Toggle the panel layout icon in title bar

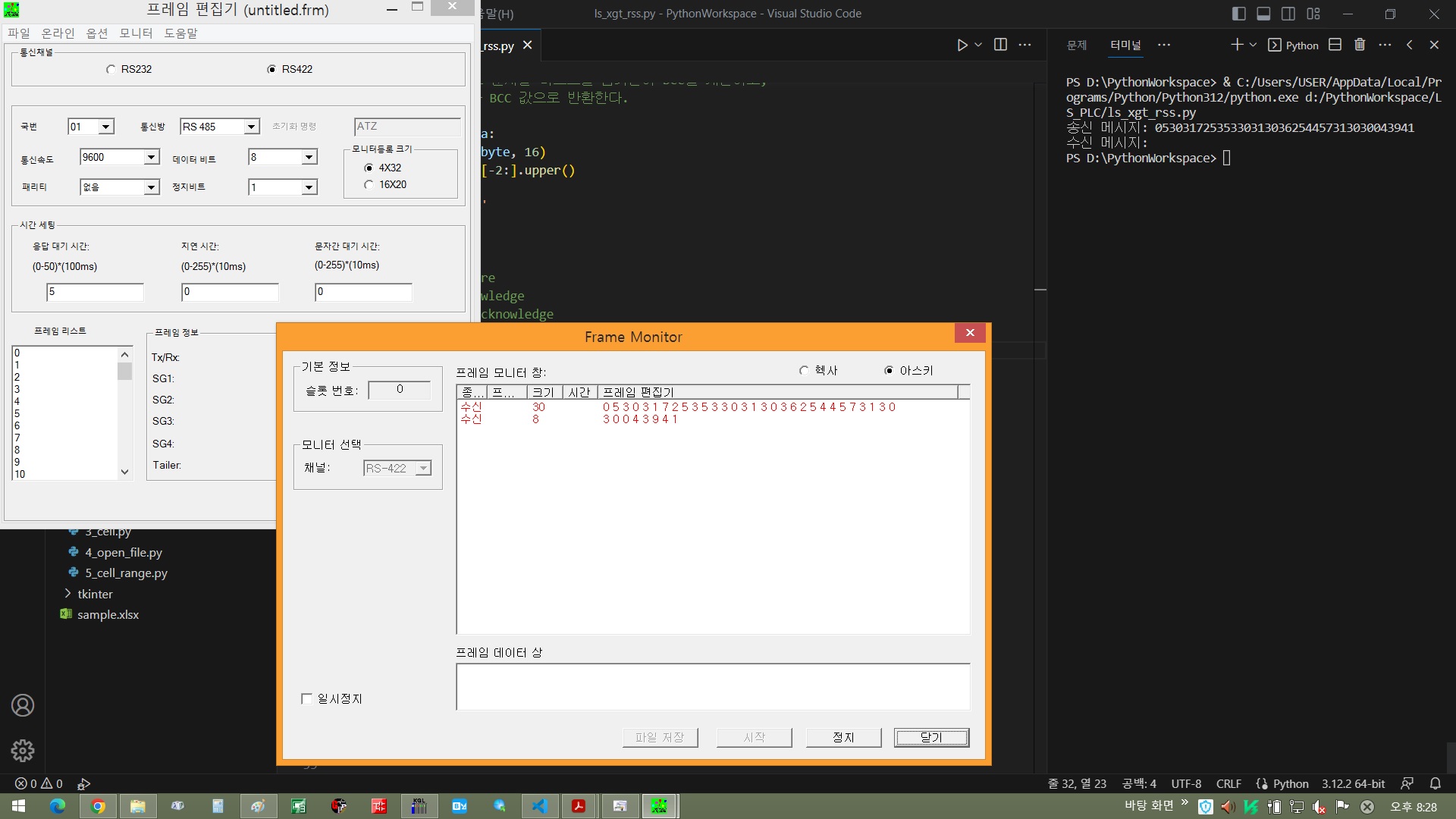point(1263,14)
